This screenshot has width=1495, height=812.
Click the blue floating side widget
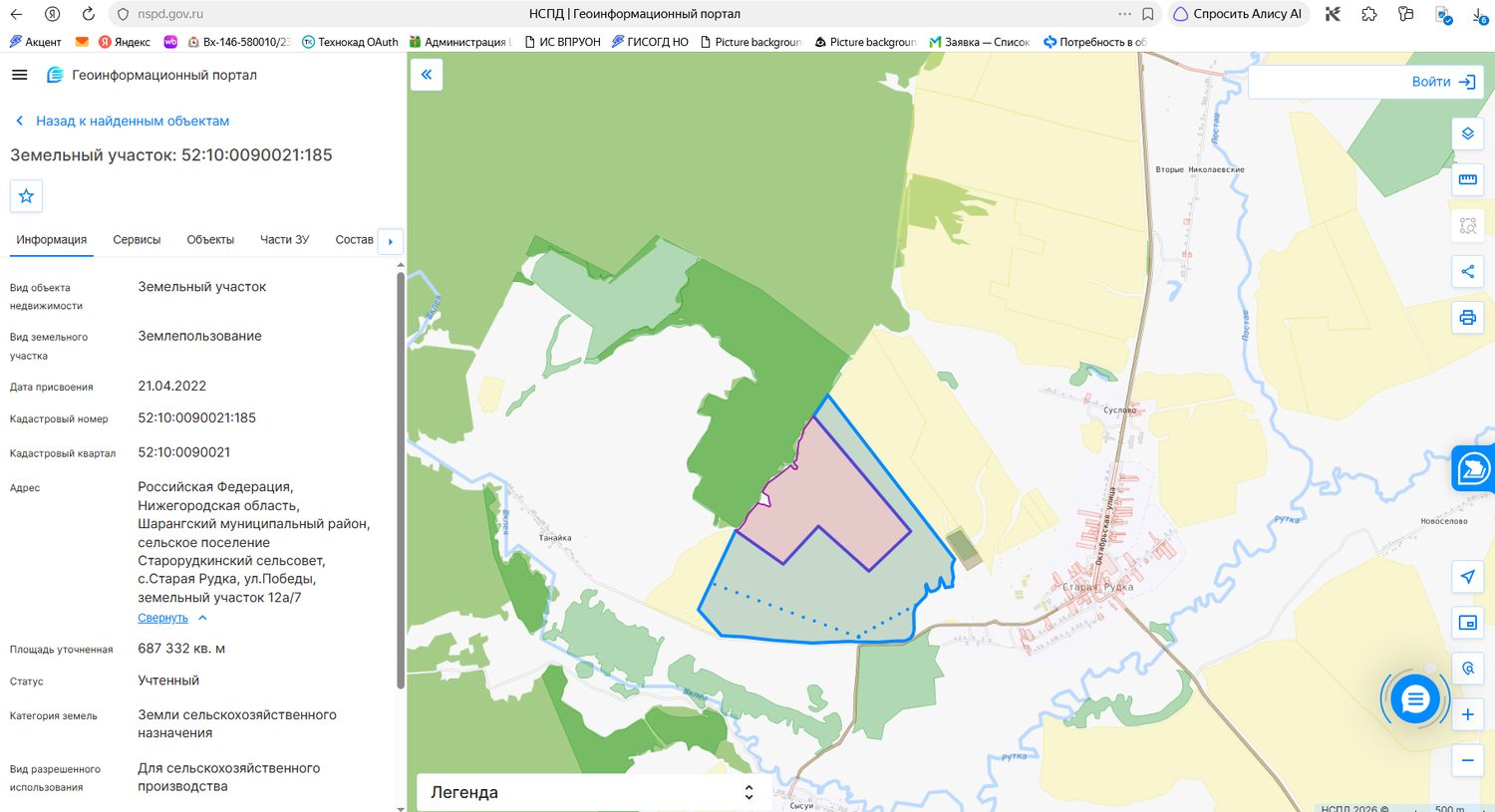pos(1473,468)
